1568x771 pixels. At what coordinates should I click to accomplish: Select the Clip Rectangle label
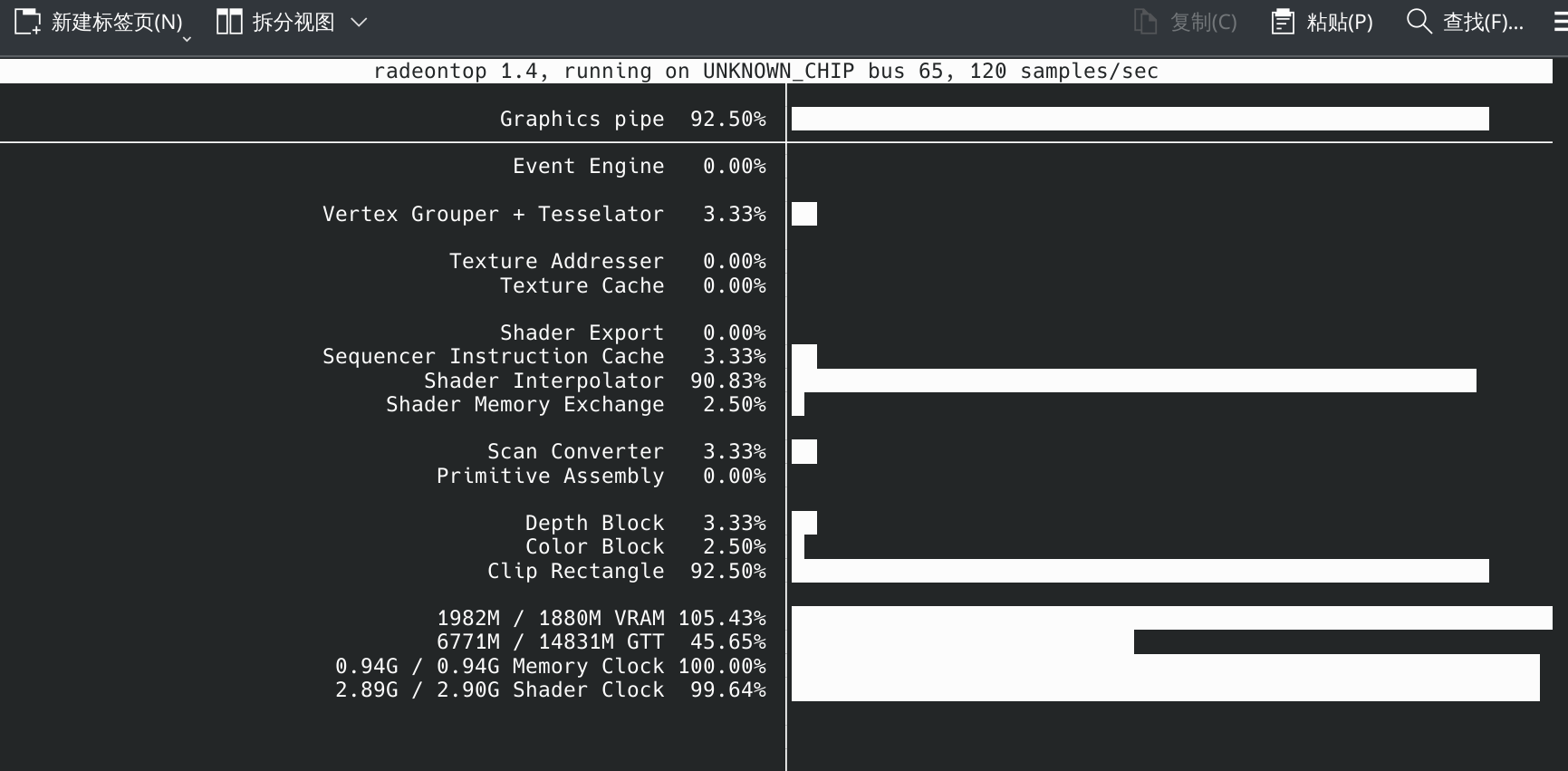(x=575, y=571)
